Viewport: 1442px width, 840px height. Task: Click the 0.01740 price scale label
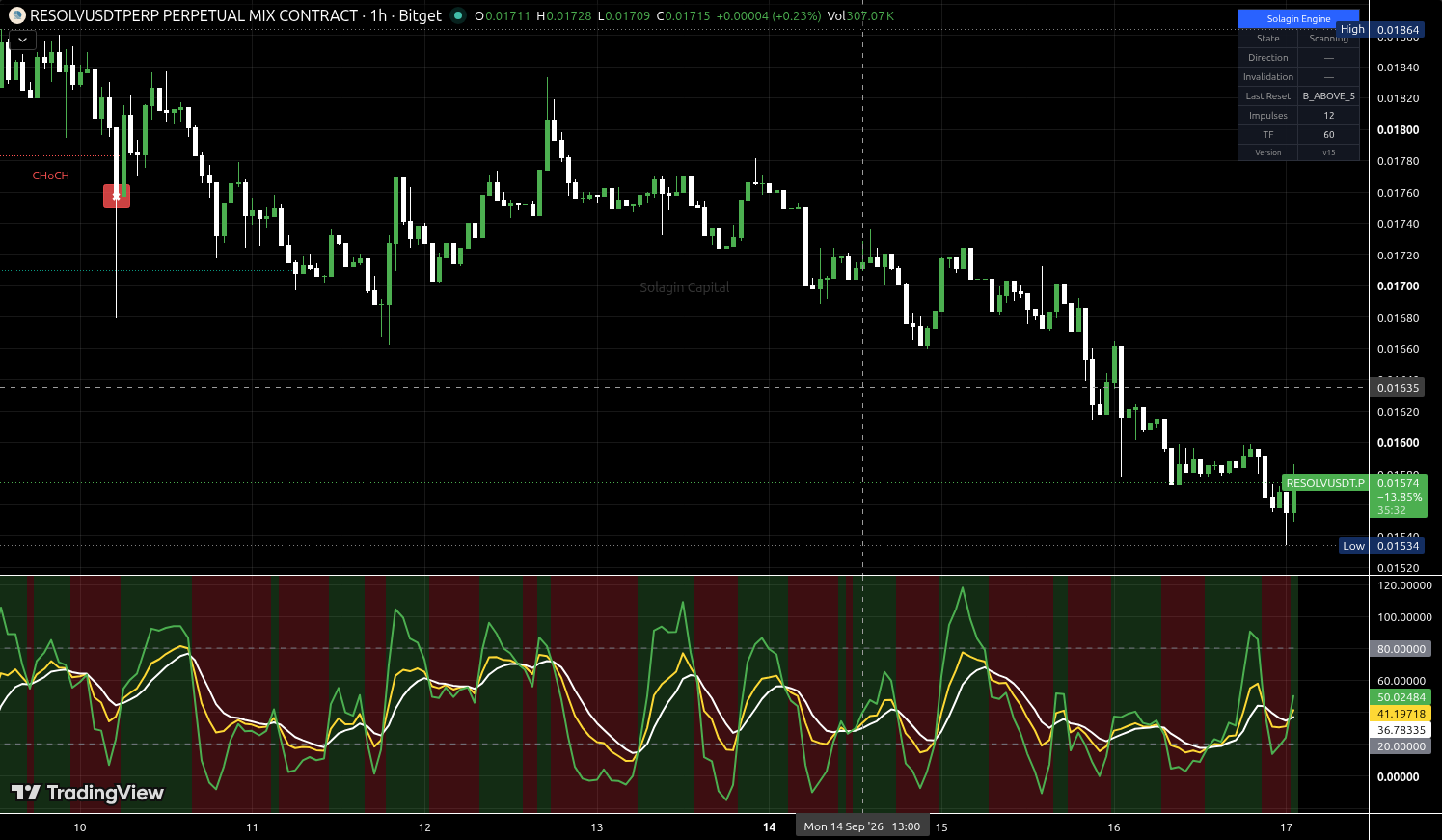(x=1398, y=224)
